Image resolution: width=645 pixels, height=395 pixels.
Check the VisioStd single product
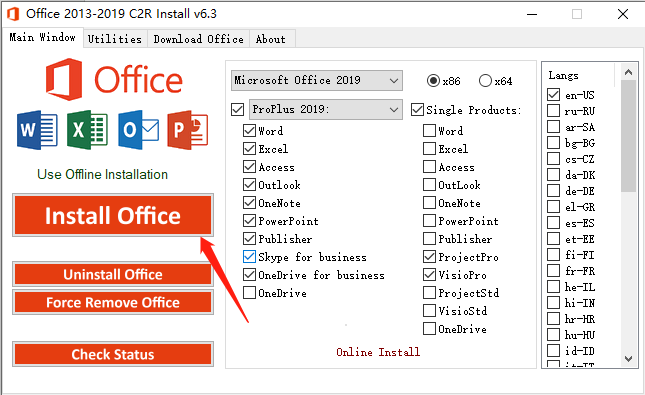[x=429, y=311]
